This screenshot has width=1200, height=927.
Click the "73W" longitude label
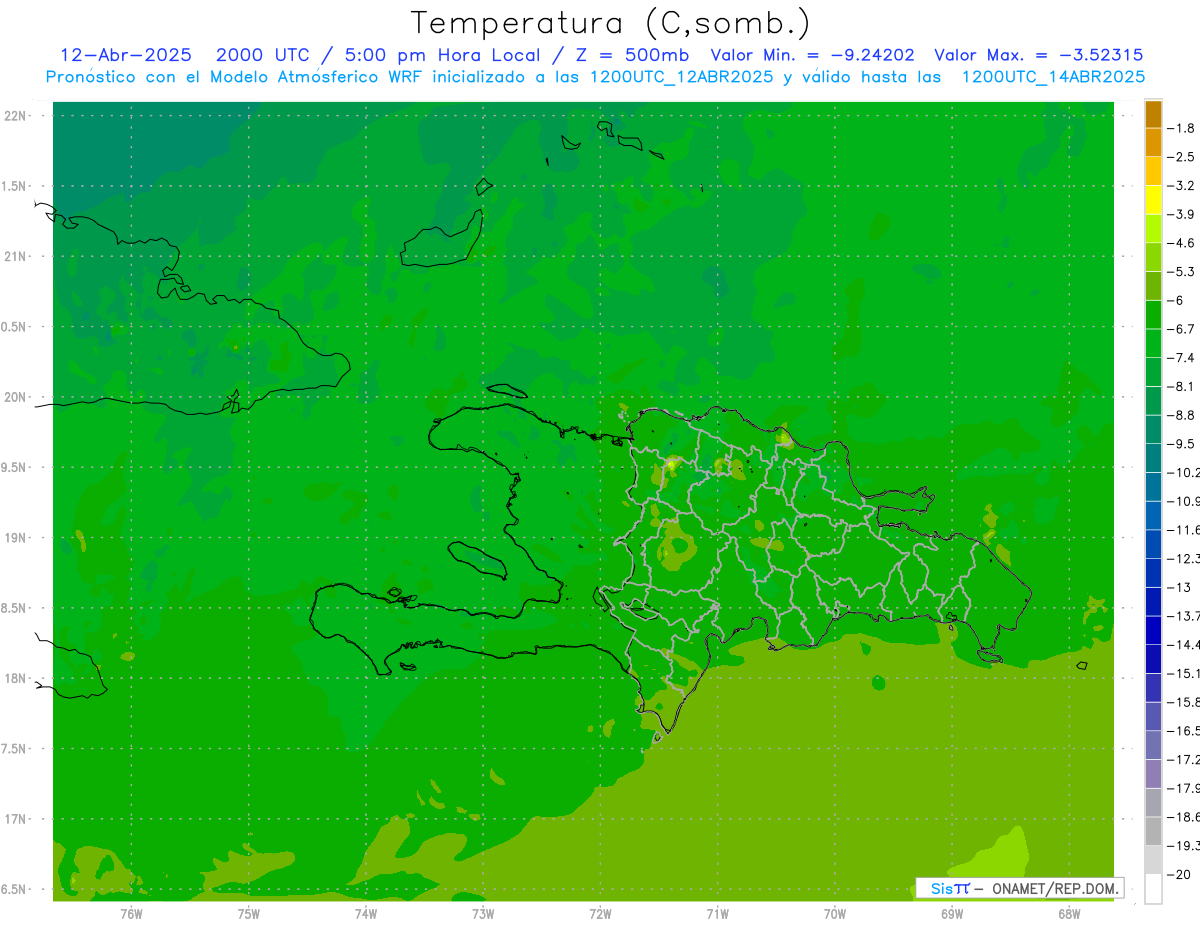[x=483, y=914]
